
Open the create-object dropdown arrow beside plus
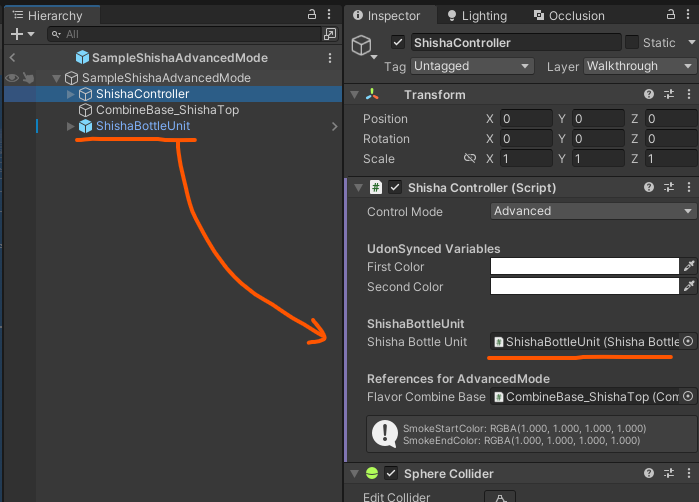pos(31,34)
